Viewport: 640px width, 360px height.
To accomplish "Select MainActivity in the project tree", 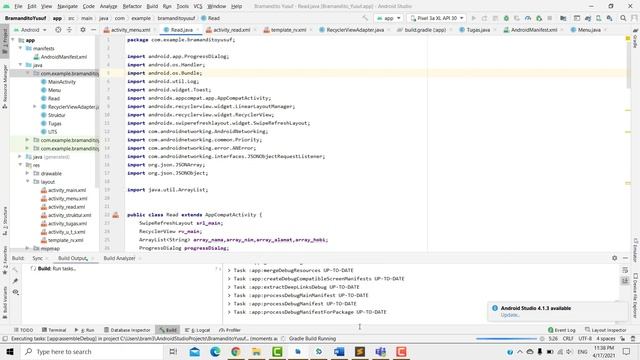I will point(62,82).
